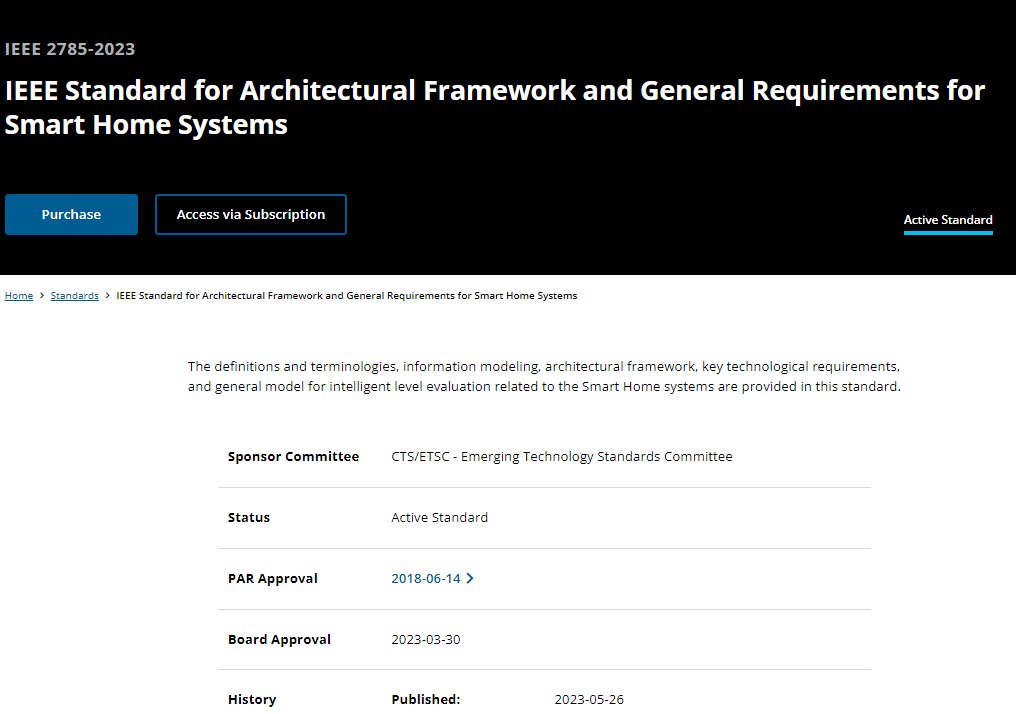The height and width of the screenshot is (714, 1016).
Task: Click the Purchase button
Action: (71, 214)
